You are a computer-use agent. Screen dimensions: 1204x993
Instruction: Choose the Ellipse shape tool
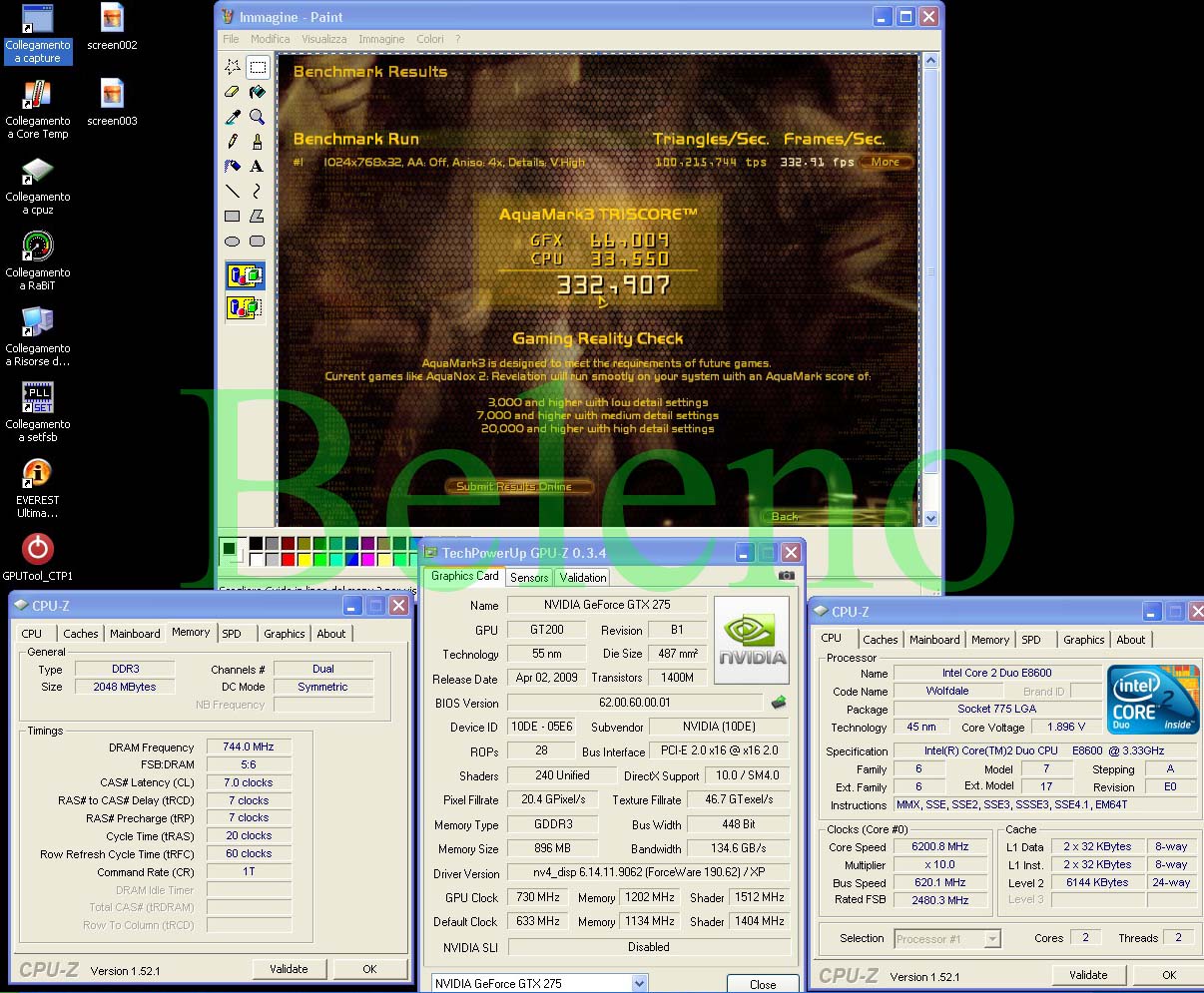(x=233, y=241)
